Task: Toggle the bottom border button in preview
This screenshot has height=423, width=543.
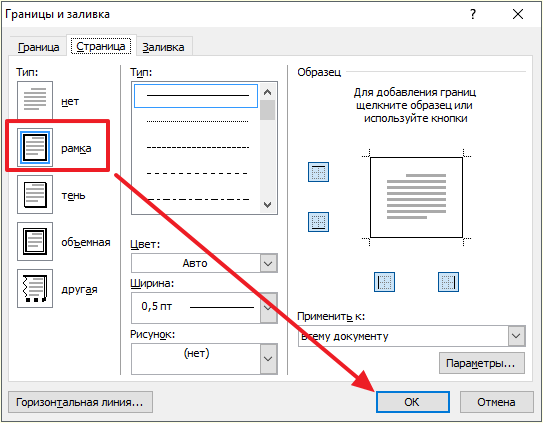Action: [318, 222]
